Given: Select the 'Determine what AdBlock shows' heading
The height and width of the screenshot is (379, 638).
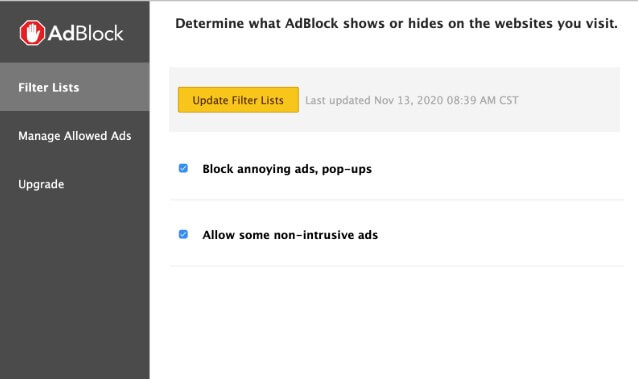Looking at the screenshot, I should pos(396,23).
